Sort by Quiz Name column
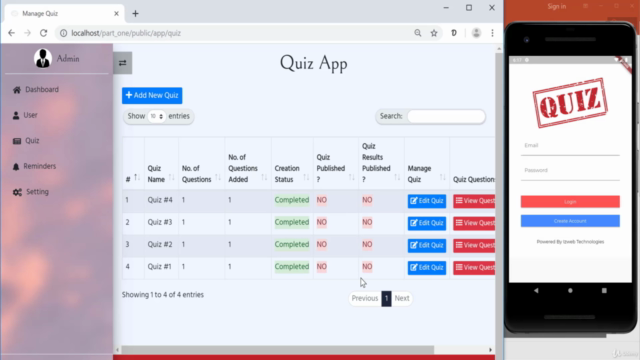Viewport: 640px width, 360px height. point(161,163)
